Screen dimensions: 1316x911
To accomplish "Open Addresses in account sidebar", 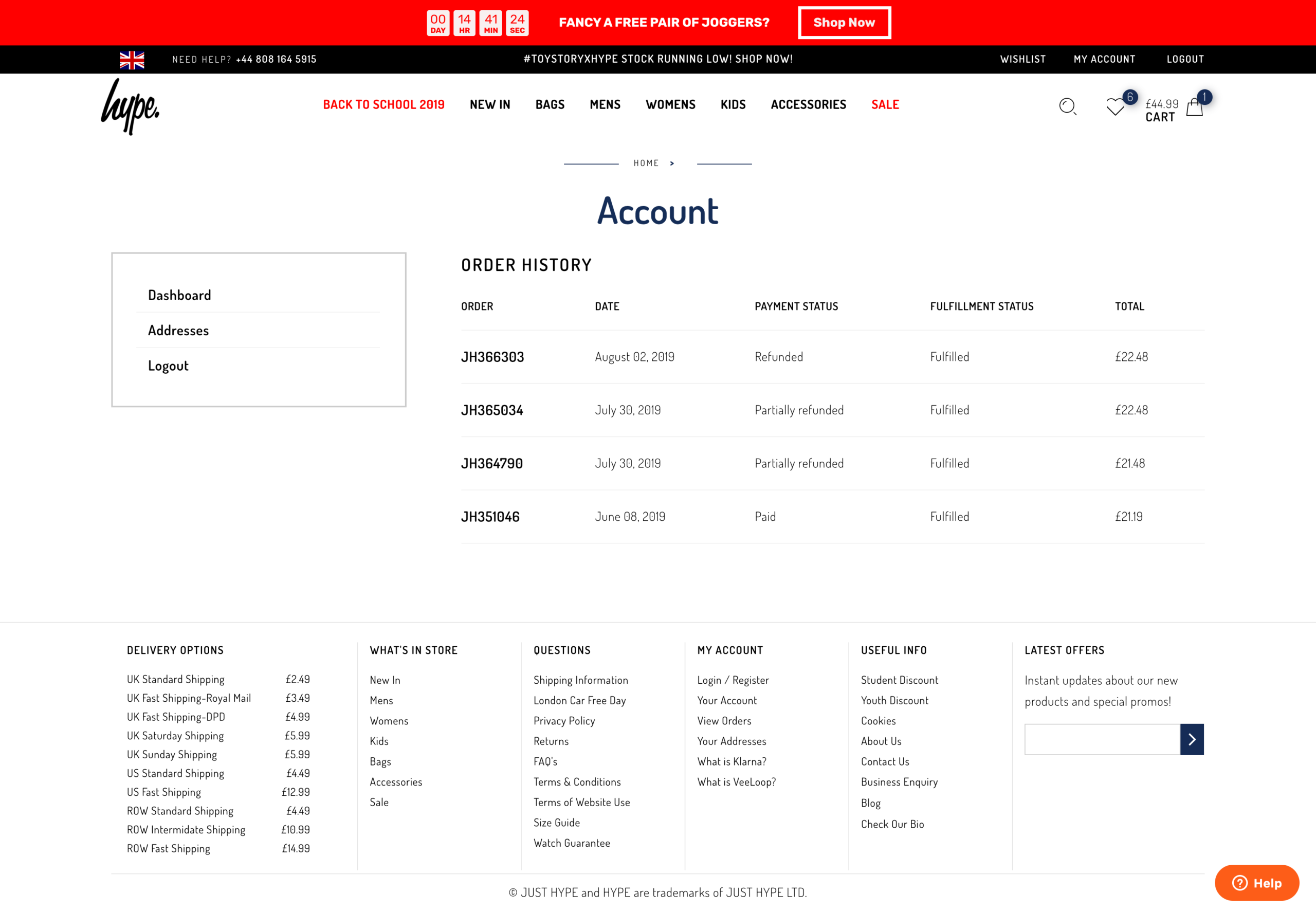I will click(178, 331).
